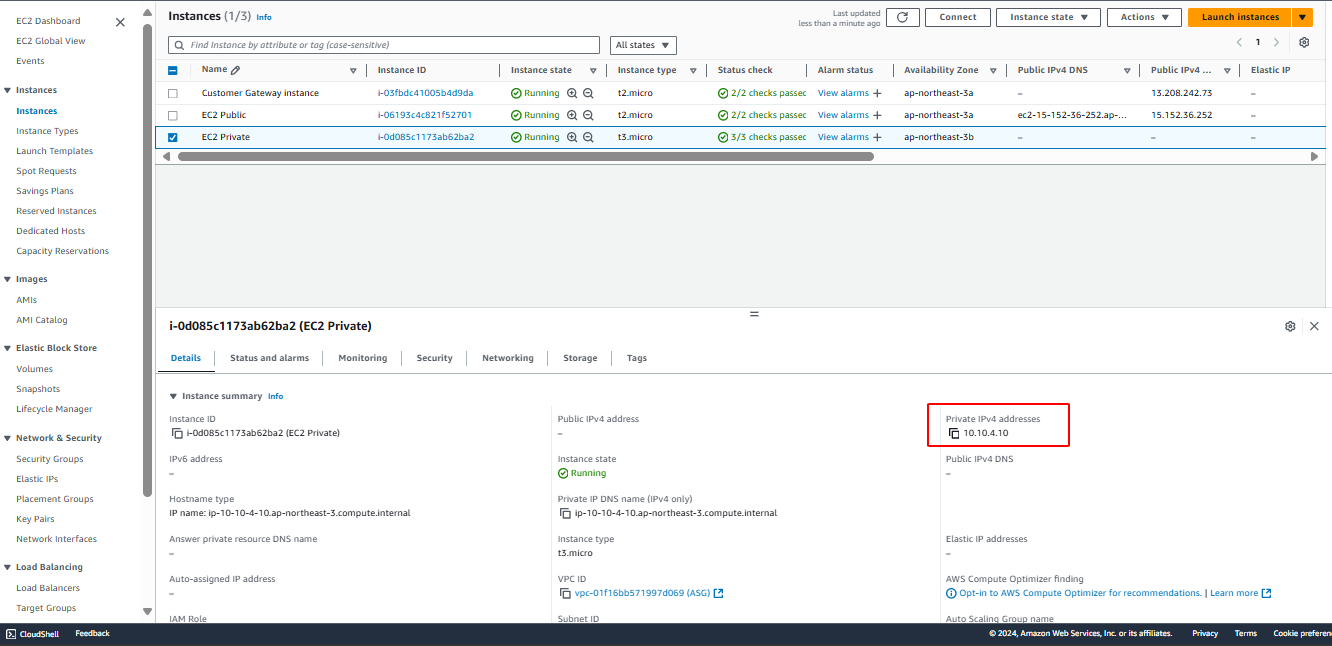
Task: Edit the Name column with the pencil icon
Action: pos(250,69)
